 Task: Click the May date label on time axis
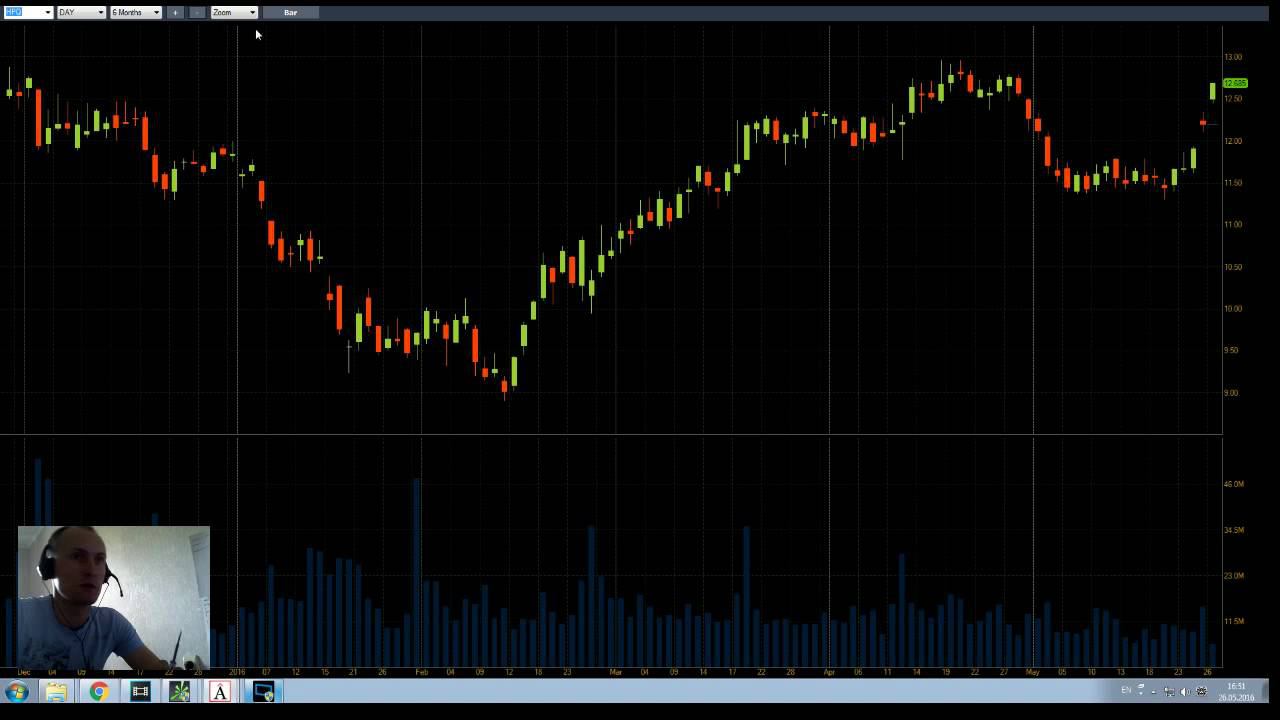point(1032,672)
